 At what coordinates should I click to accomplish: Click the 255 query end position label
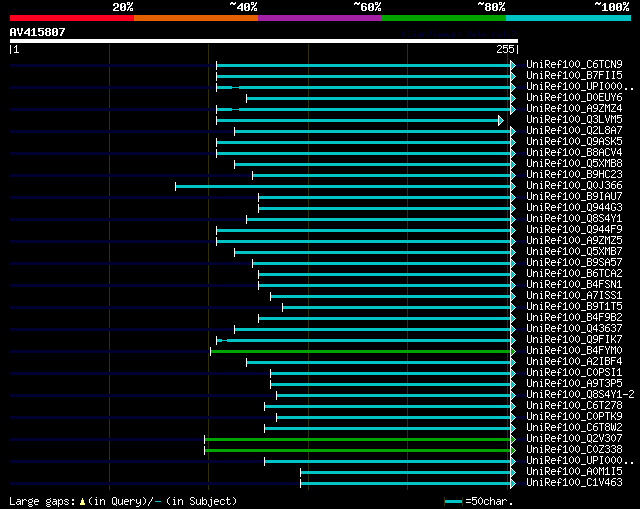point(505,49)
